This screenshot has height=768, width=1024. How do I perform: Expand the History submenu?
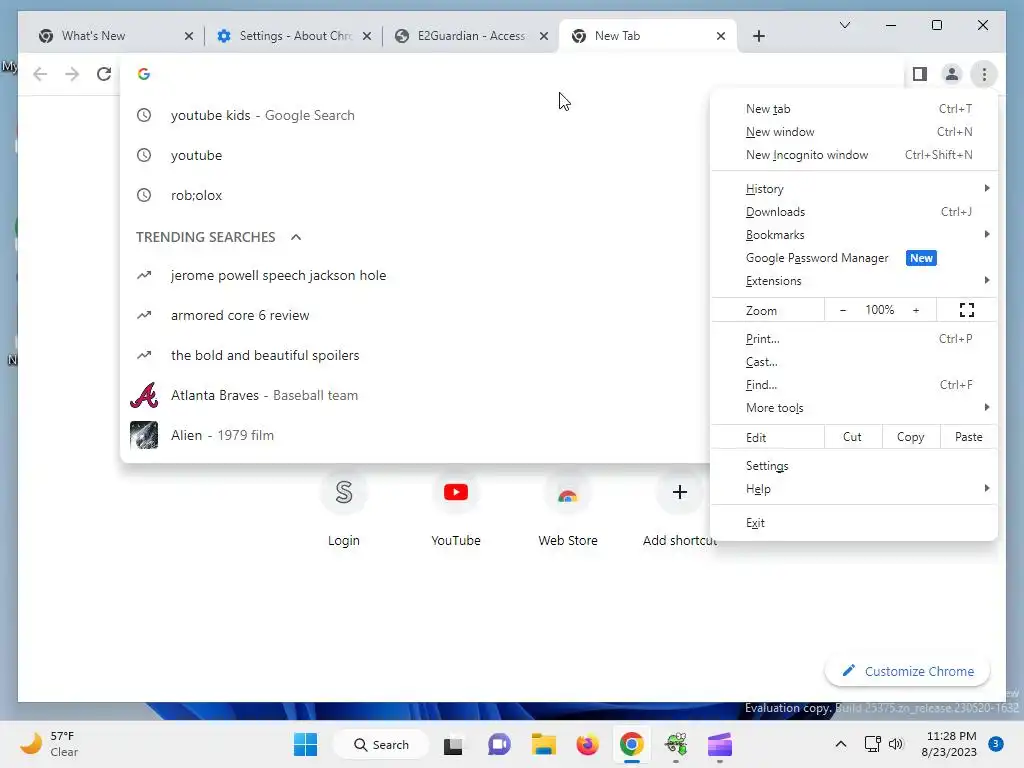[x=854, y=189]
